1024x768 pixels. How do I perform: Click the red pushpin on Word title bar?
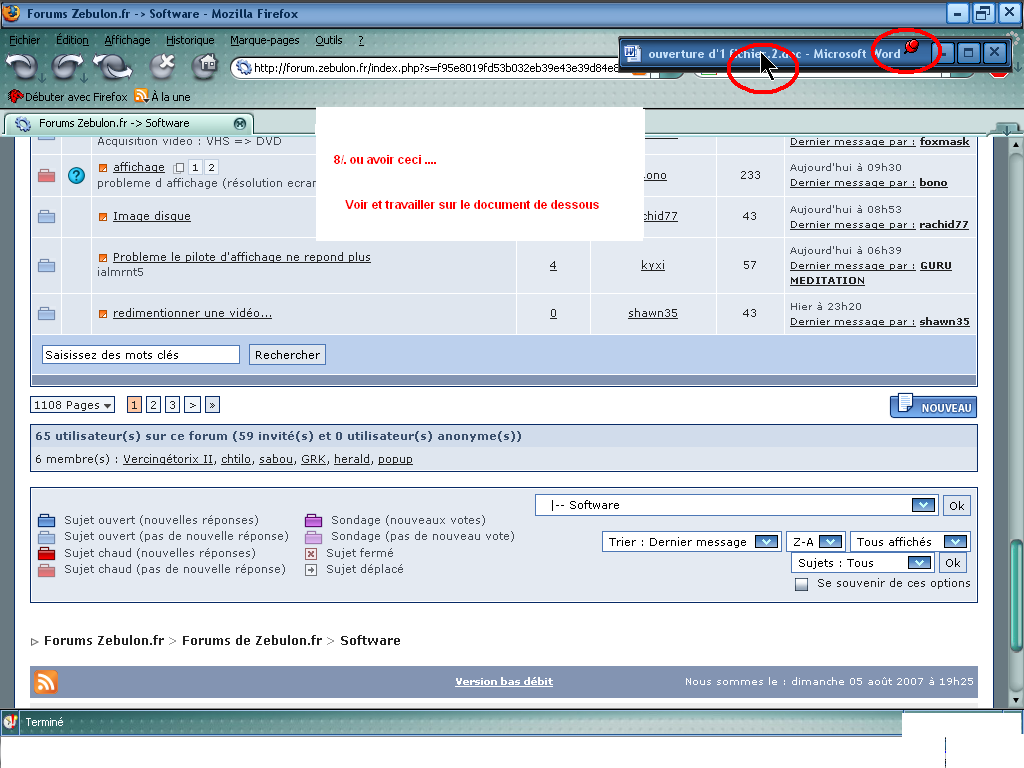[911, 48]
